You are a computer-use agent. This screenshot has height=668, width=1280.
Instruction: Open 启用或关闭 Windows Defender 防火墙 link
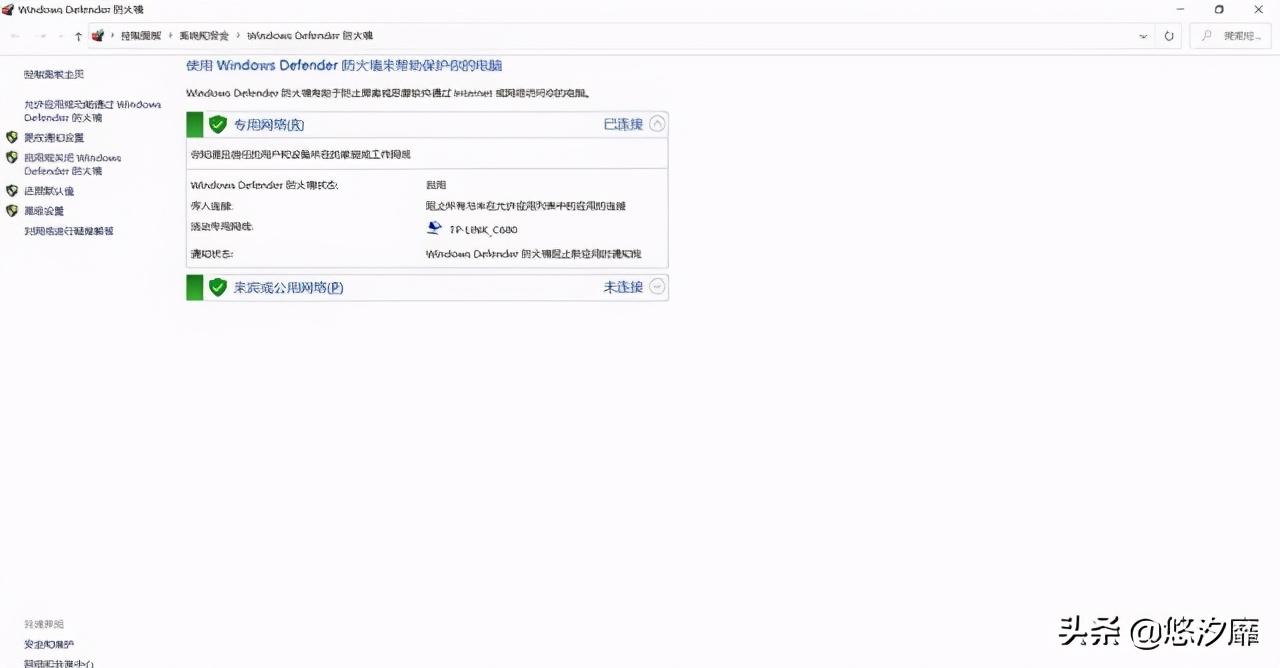pos(72,164)
